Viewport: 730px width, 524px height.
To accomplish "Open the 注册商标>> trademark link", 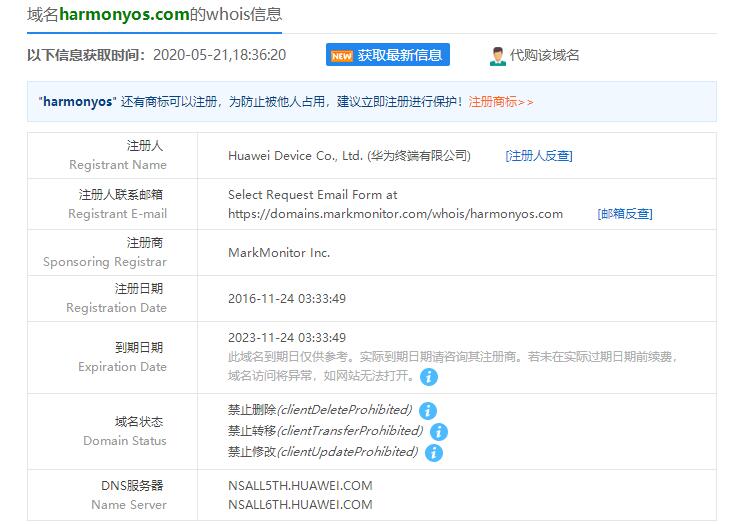I will pyautogui.click(x=501, y=101).
